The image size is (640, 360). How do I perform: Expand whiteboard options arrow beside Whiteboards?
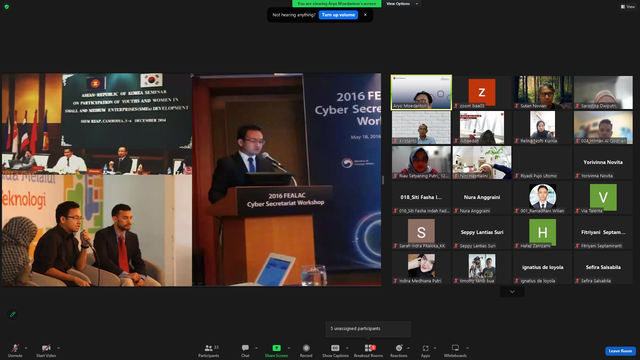click(467, 348)
